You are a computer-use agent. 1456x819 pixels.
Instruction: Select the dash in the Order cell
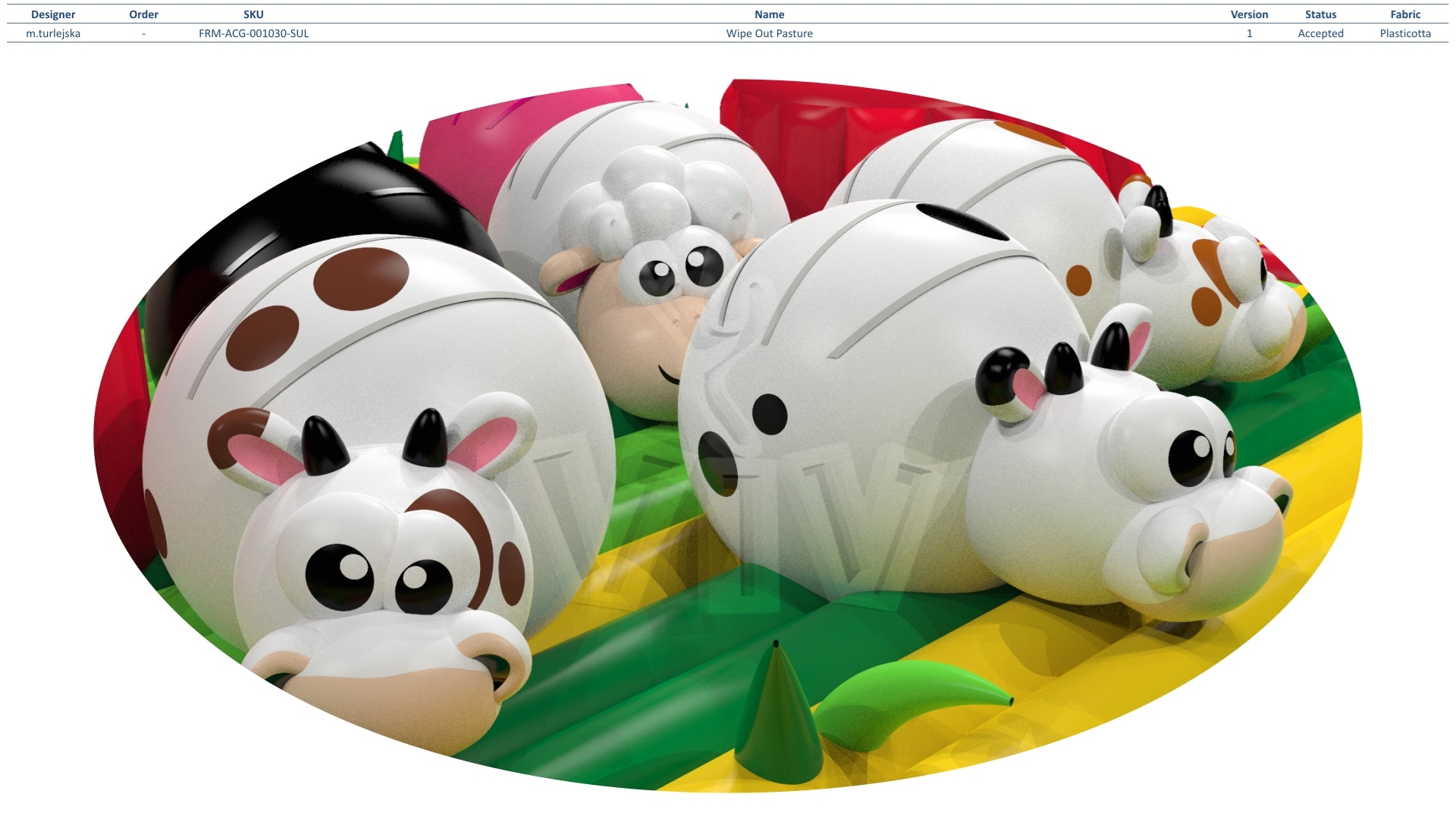pos(143,33)
